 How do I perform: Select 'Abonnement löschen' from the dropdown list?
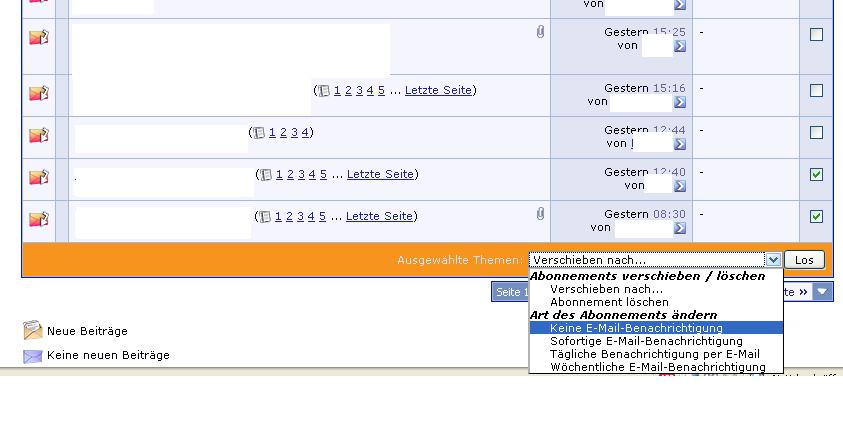pyautogui.click(x=609, y=302)
